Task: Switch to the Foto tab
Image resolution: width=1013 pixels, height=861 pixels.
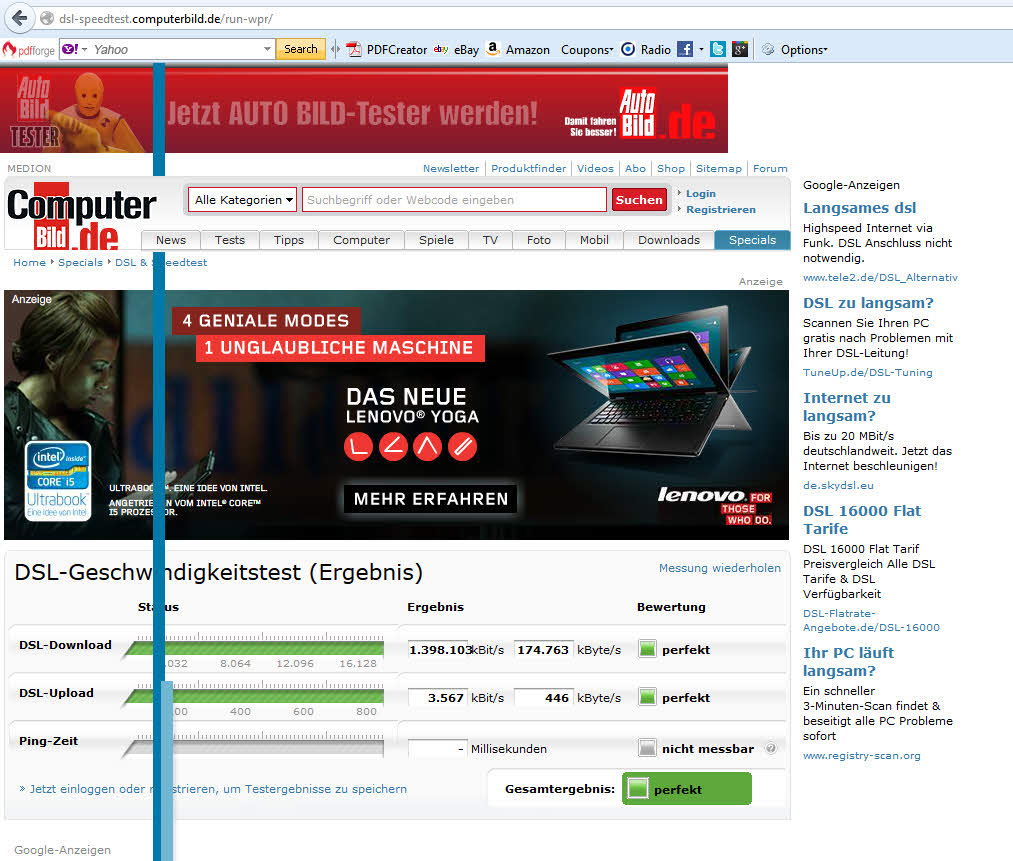Action: pyautogui.click(x=538, y=240)
